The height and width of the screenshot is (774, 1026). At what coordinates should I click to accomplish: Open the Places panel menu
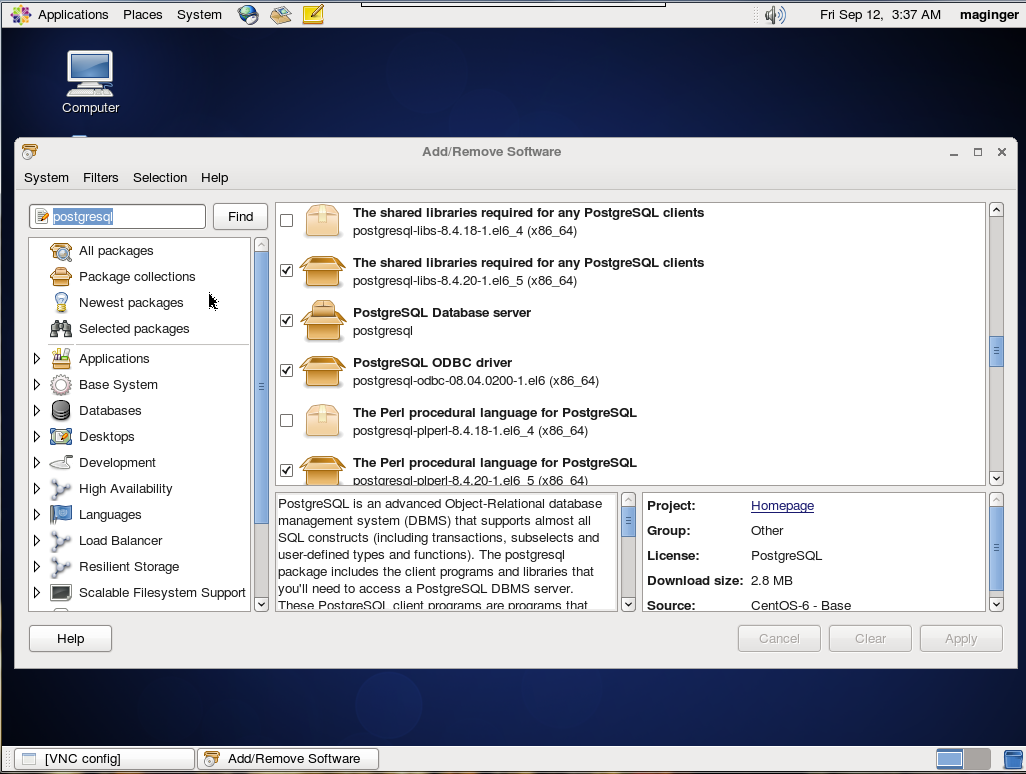[x=143, y=14]
